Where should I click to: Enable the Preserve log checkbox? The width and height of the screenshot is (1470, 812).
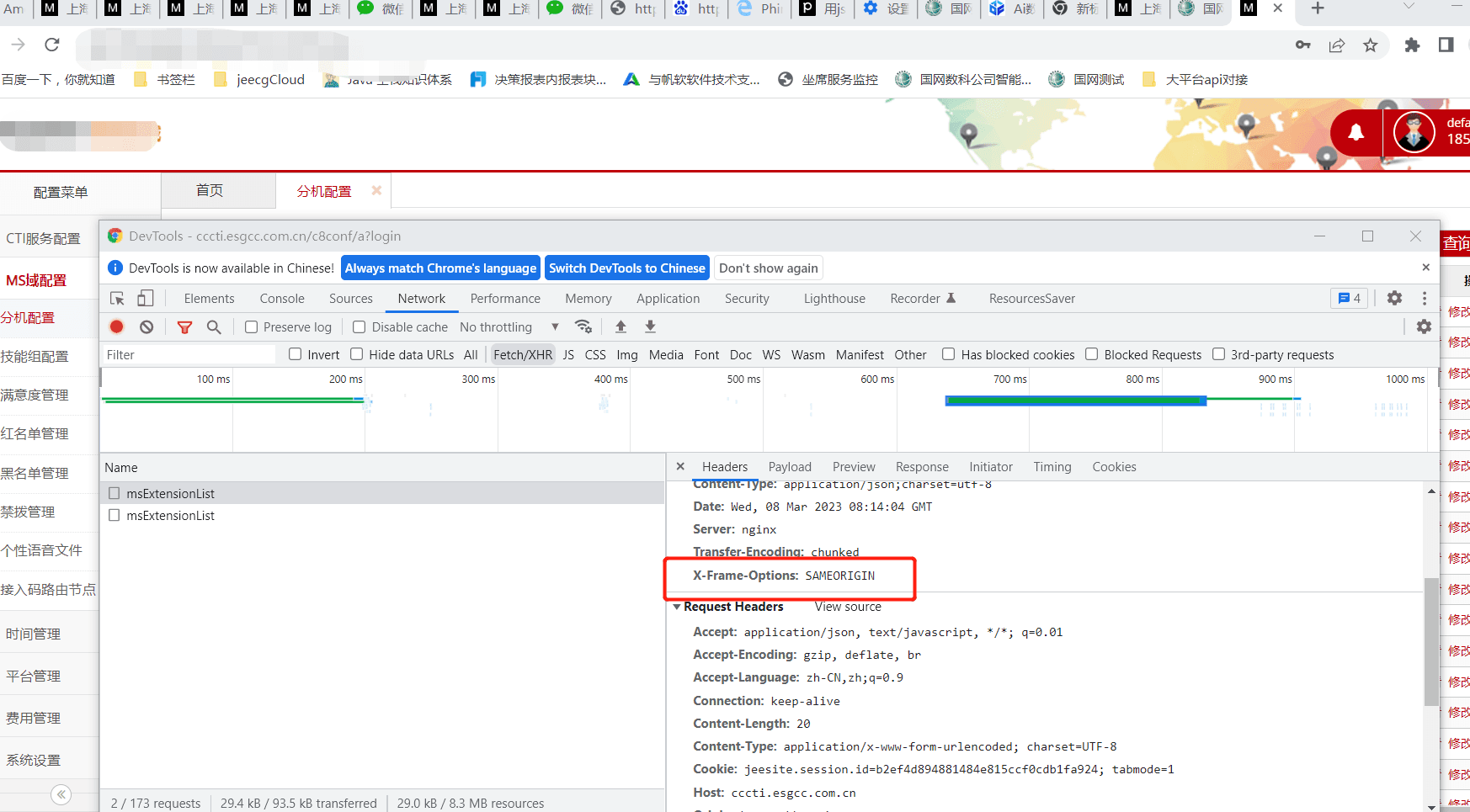click(251, 326)
